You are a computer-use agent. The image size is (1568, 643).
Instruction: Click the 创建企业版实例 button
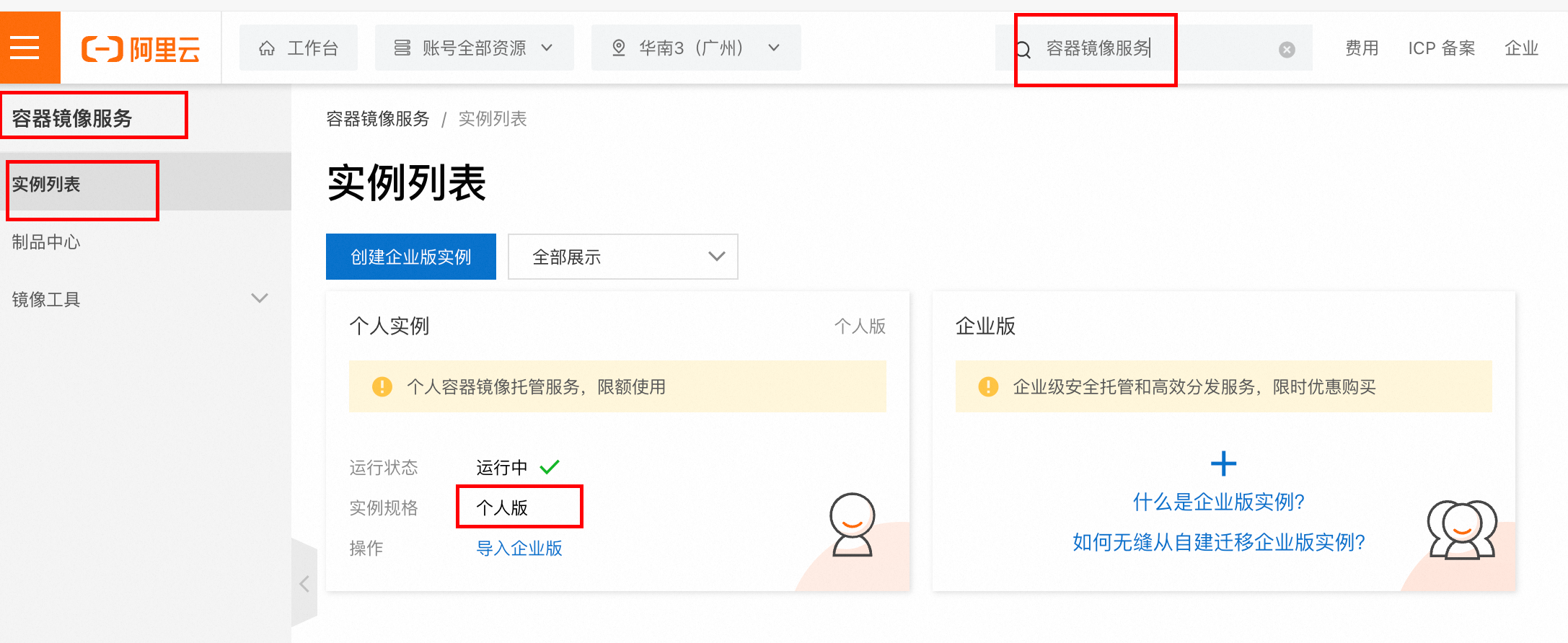click(411, 257)
